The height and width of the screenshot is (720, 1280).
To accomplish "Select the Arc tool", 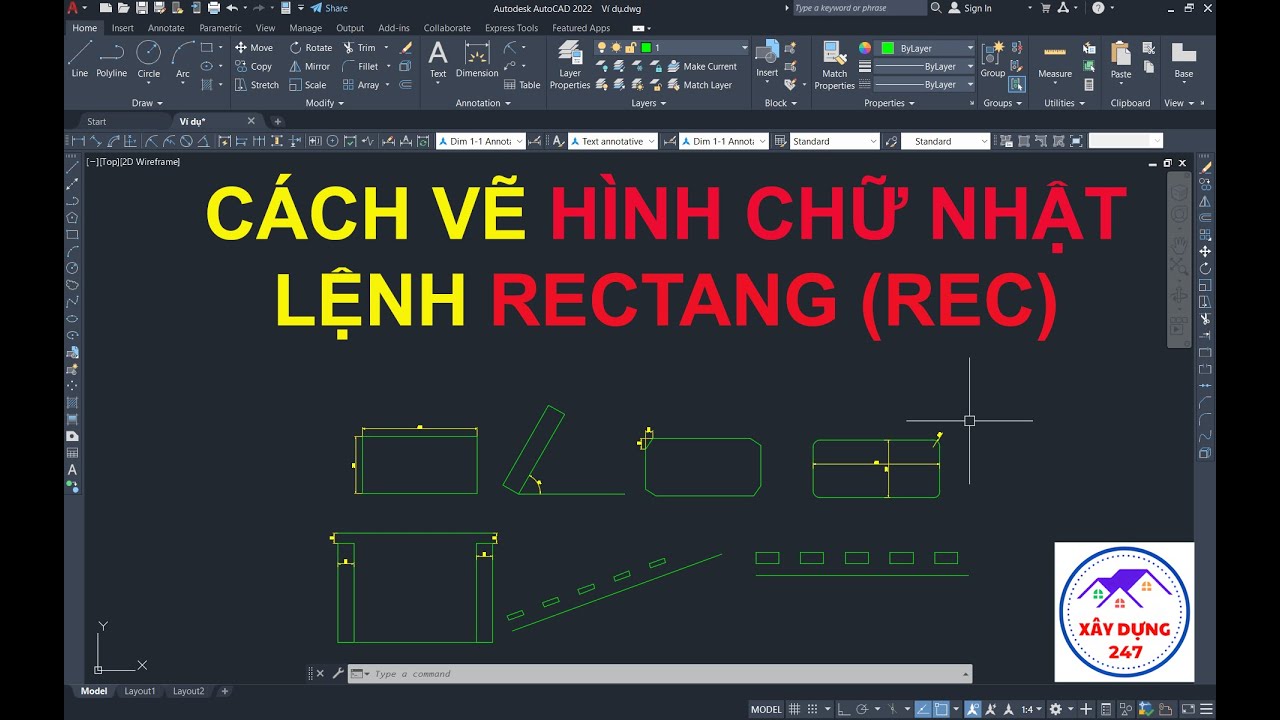I will [x=182, y=58].
